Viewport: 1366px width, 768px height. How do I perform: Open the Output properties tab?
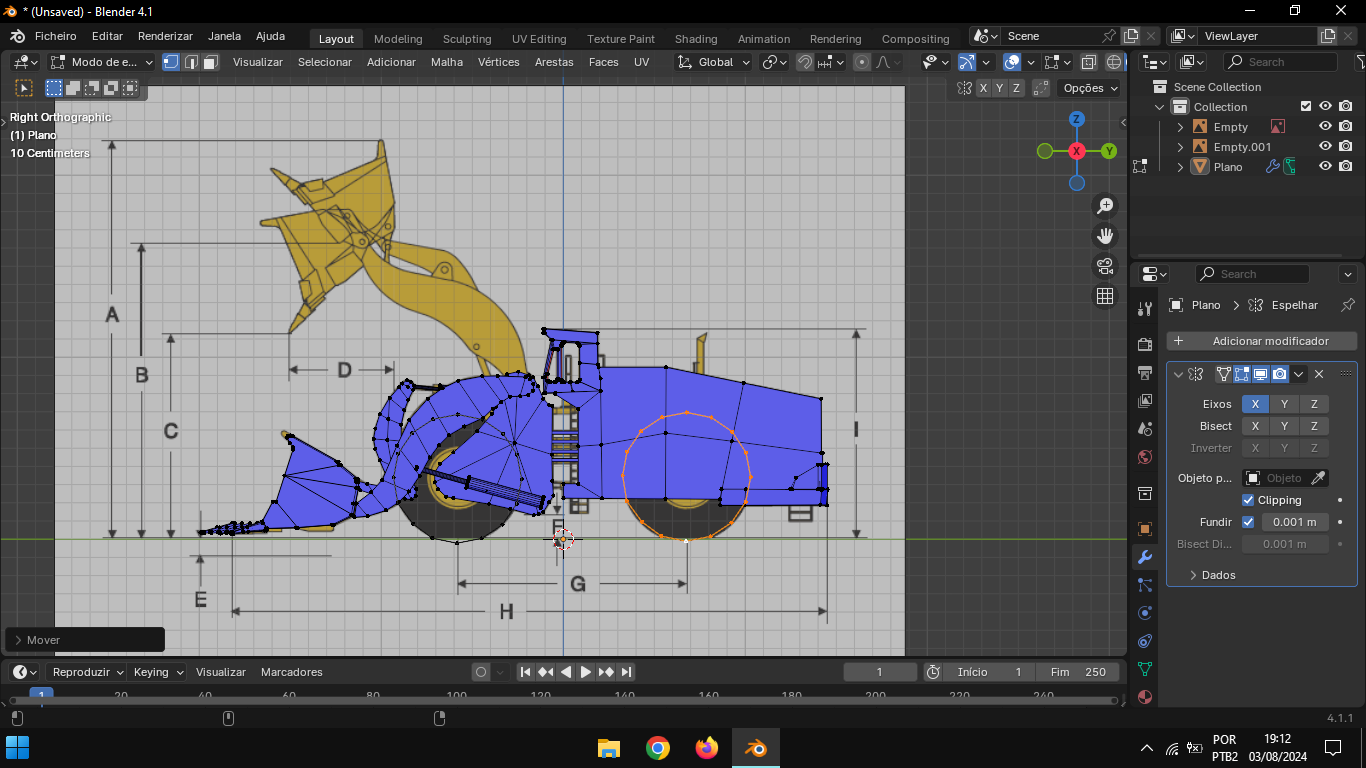tap(1145, 373)
